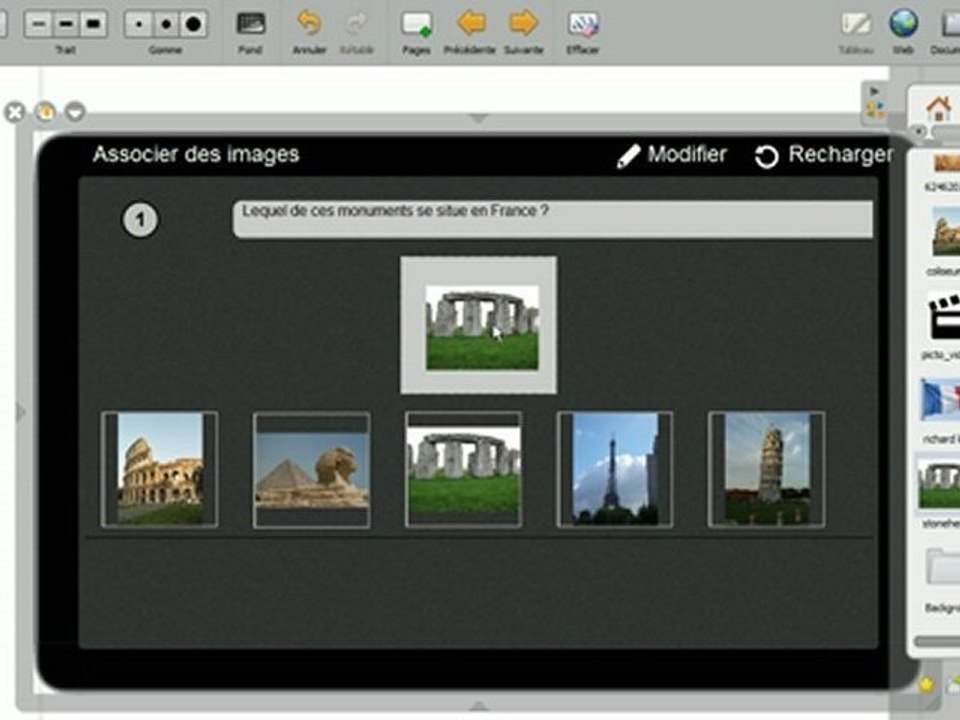Click the question text field

coord(552,219)
